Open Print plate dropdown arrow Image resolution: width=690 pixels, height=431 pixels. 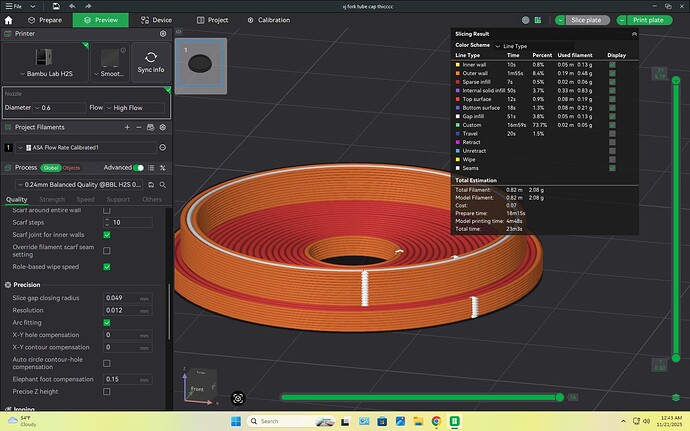621,20
